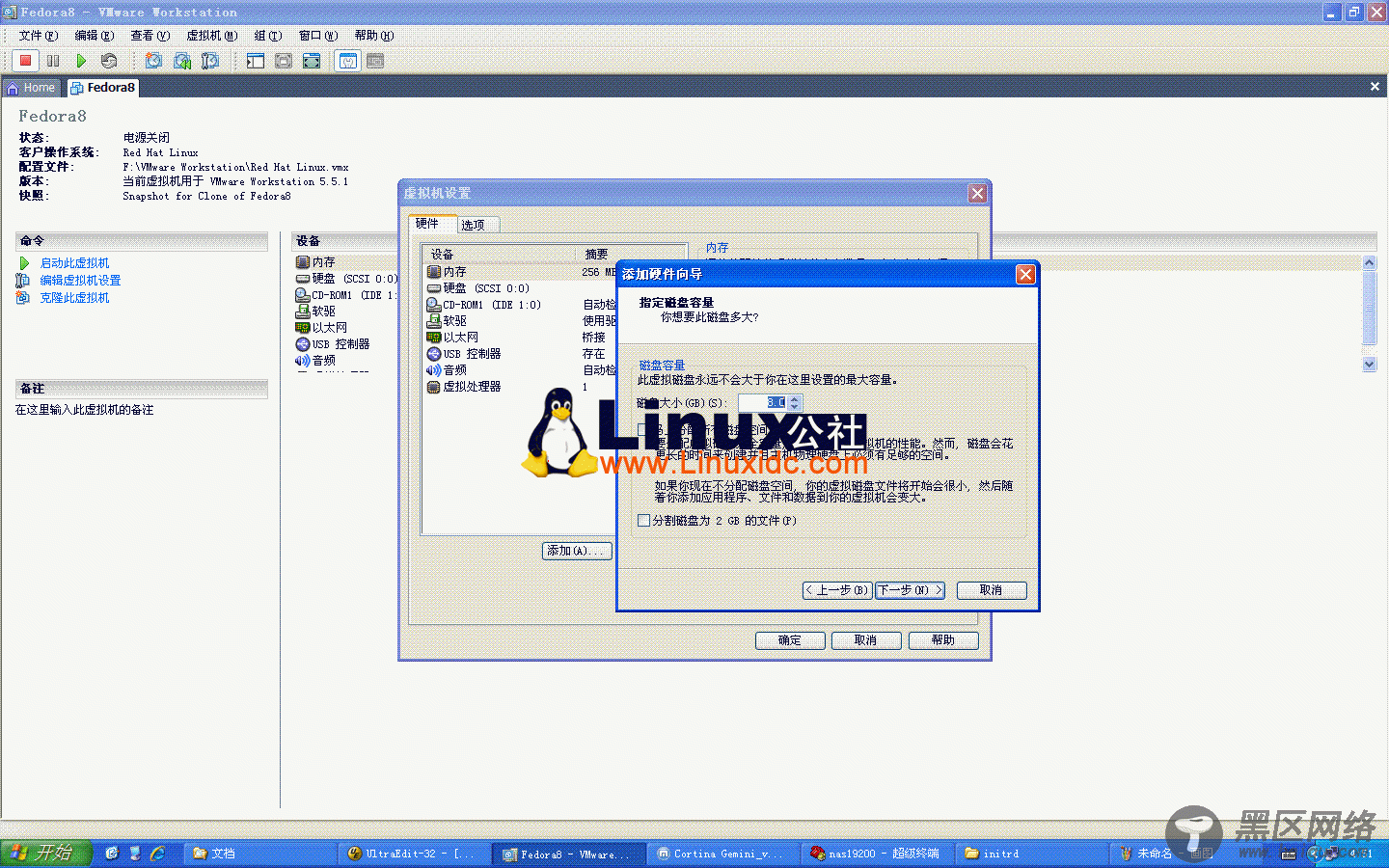The height and width of the screenshot is (868, 1389).
Task: Click 上一步(B) button in wizard
Action: (837, 590)
